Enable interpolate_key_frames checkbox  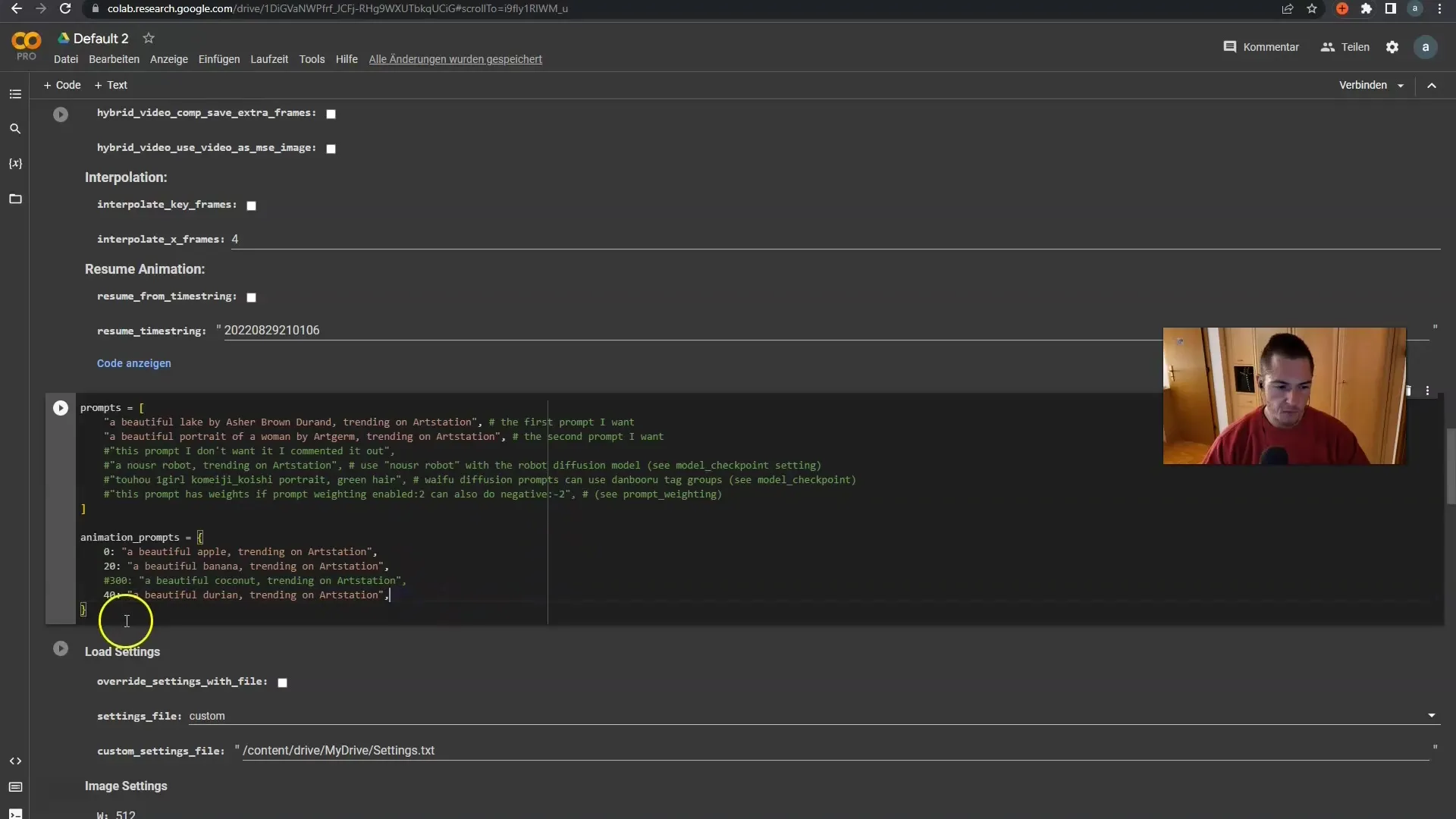pyautogui.click(x=251, y=206)
